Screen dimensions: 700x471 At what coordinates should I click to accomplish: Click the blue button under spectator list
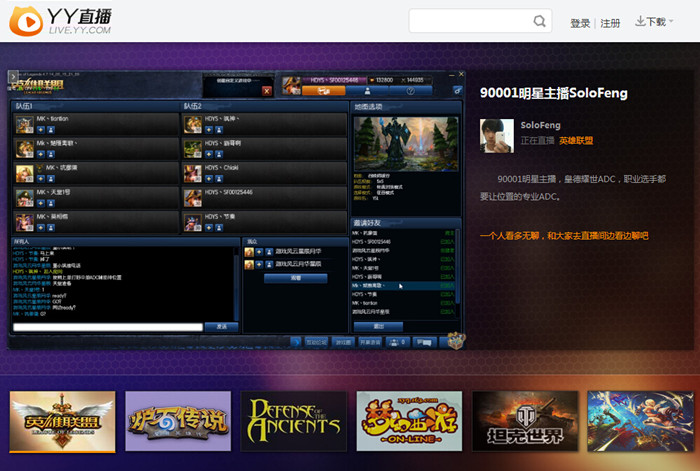296,278
